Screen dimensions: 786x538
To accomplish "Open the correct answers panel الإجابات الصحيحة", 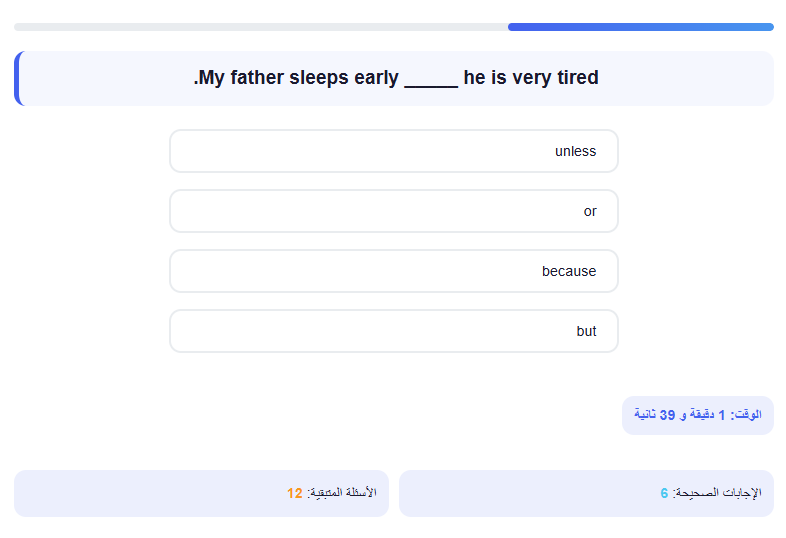I will point(586,493).
